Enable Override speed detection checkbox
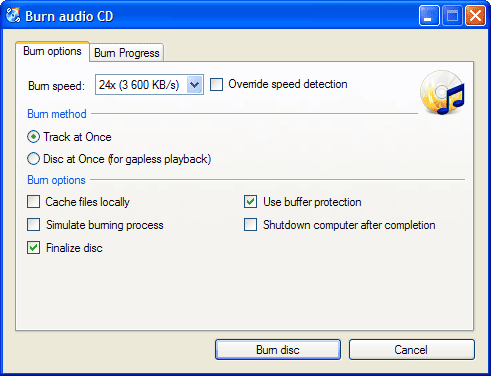The image size is (491, 376). [216, 84]
